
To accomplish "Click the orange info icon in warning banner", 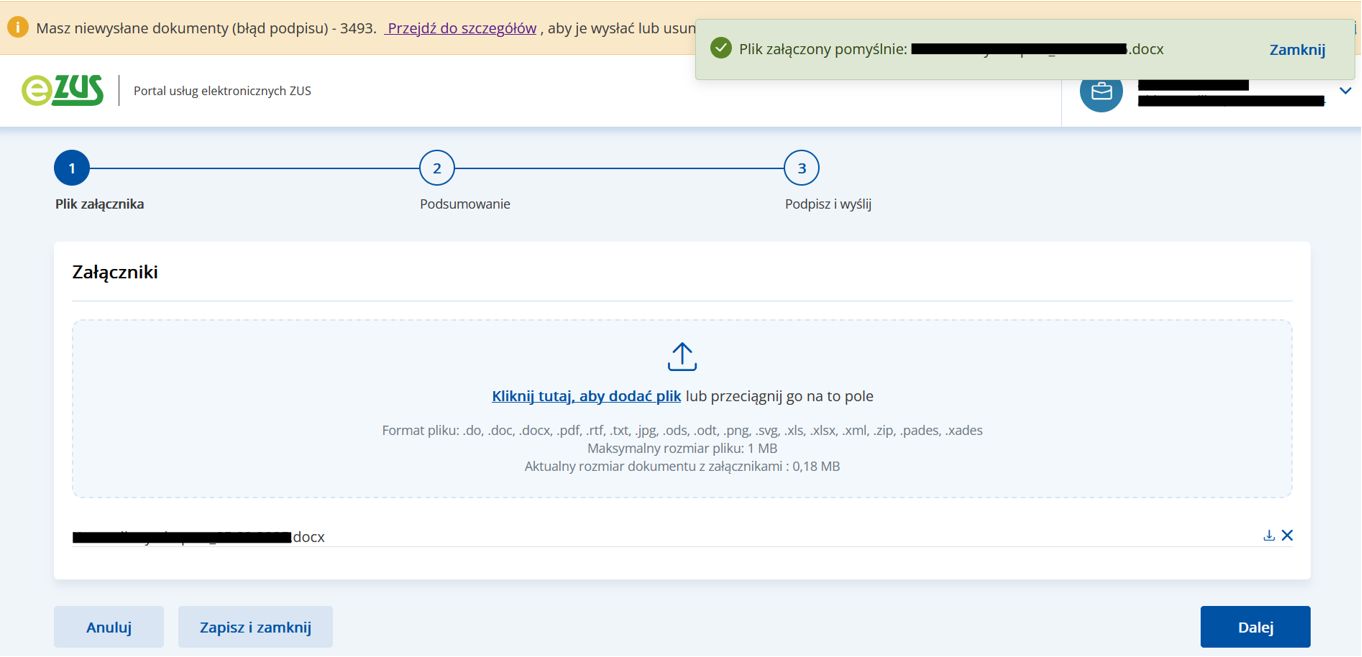I will tap(18, 28).
